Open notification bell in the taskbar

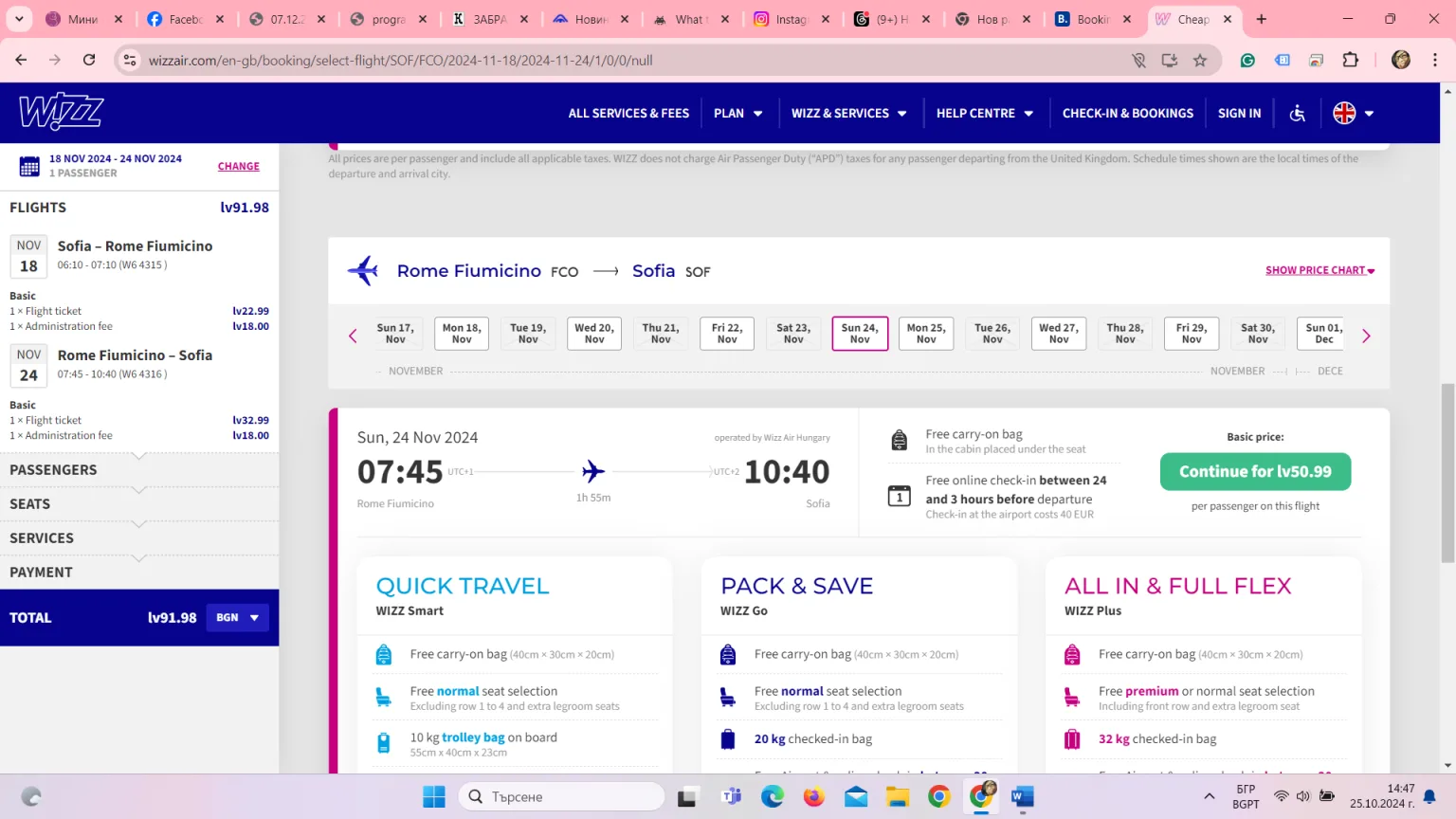[x=1429, y=797]
